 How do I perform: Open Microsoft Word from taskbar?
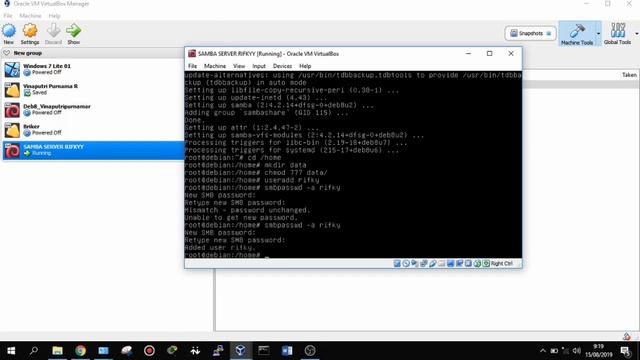click(287, 351)
